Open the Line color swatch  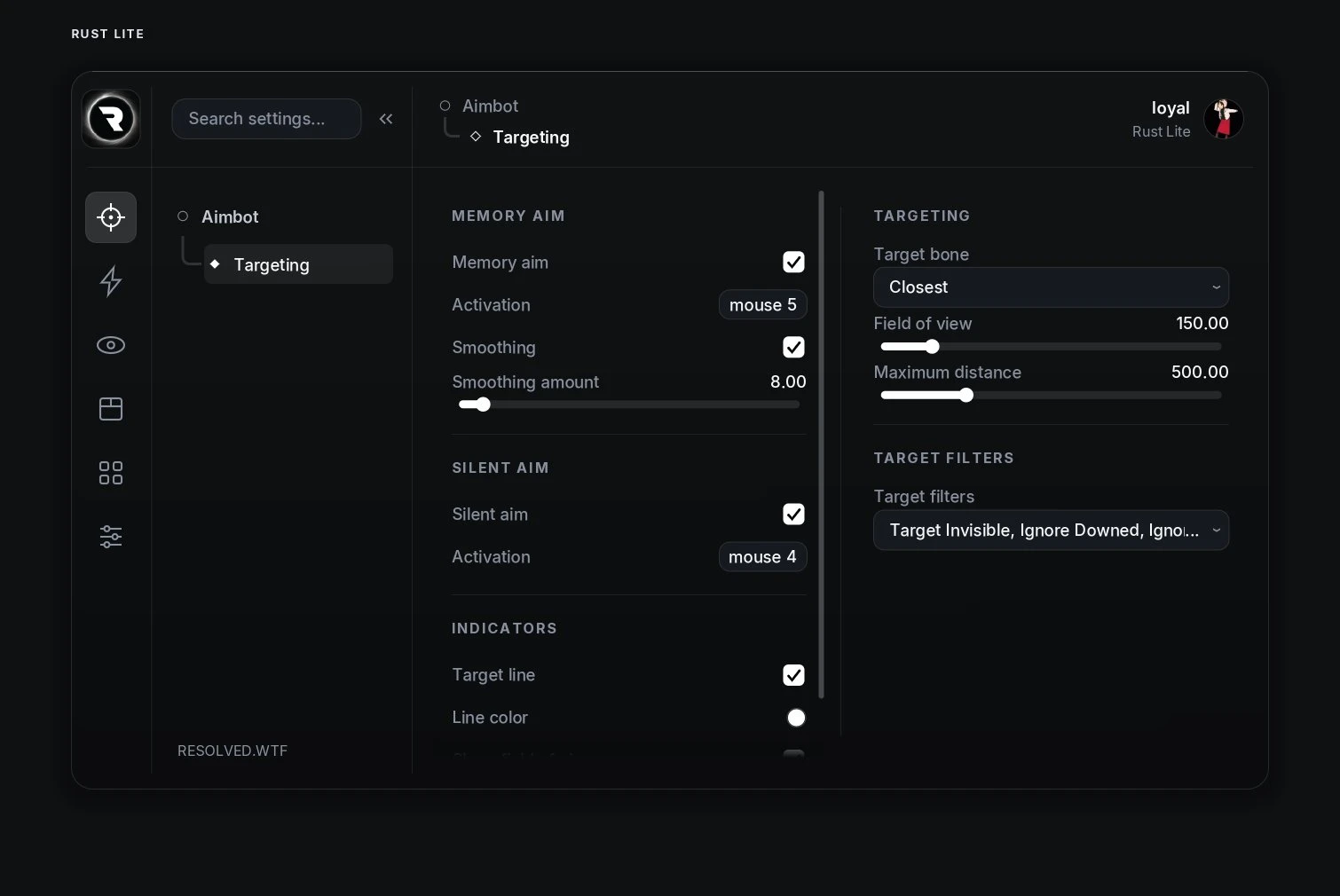[x=796, y=718]
